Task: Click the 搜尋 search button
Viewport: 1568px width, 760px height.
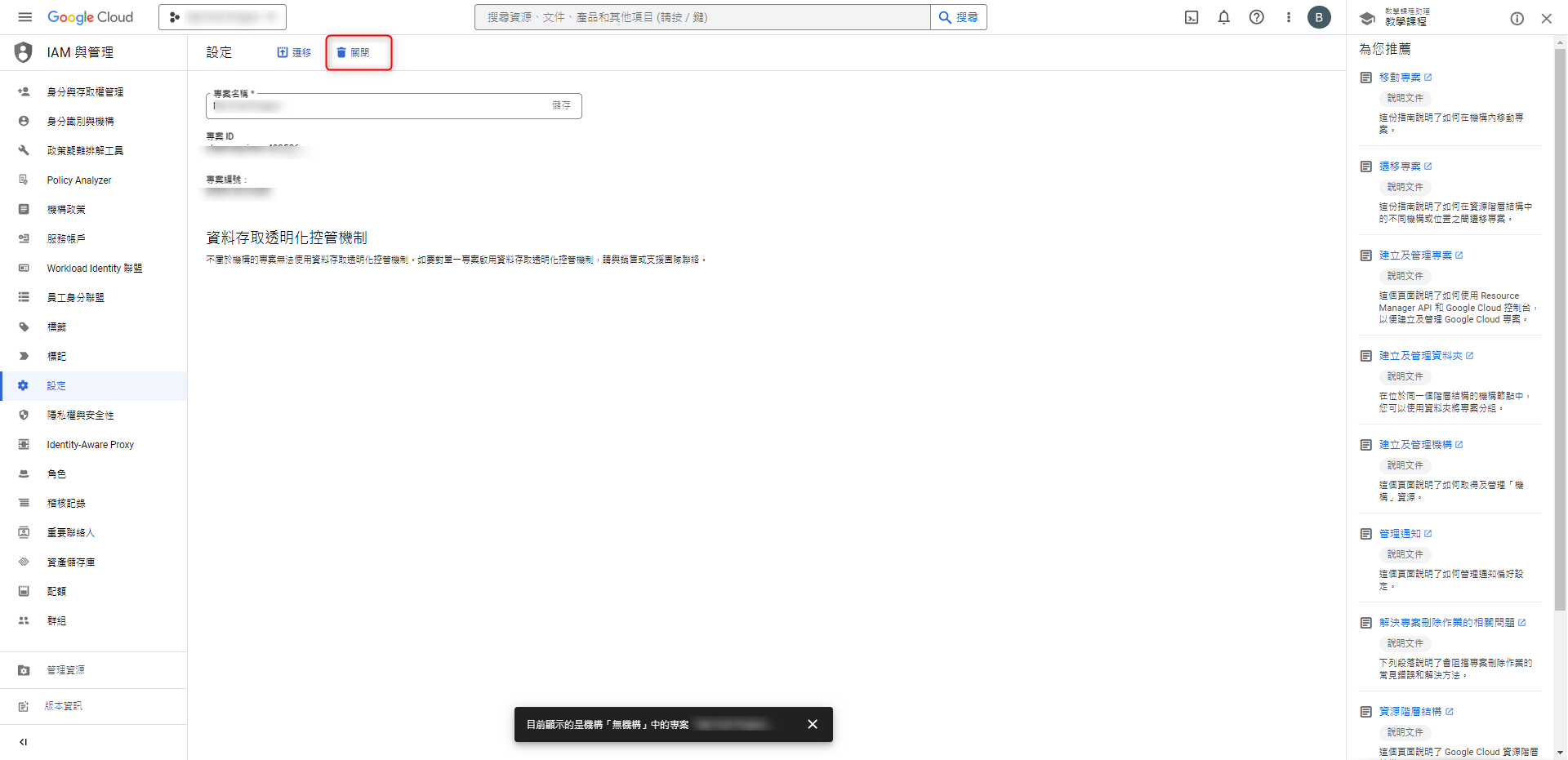Action: (x=959, y=17)
